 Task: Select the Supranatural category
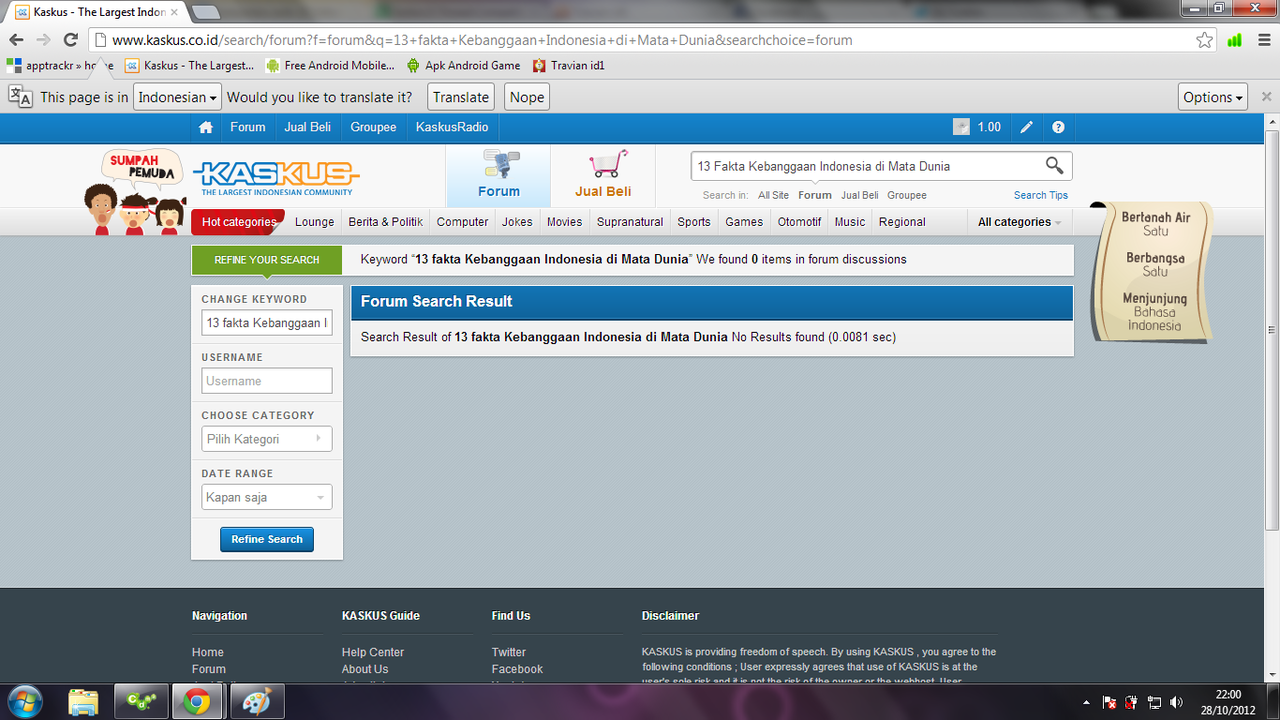click(630, 222)
